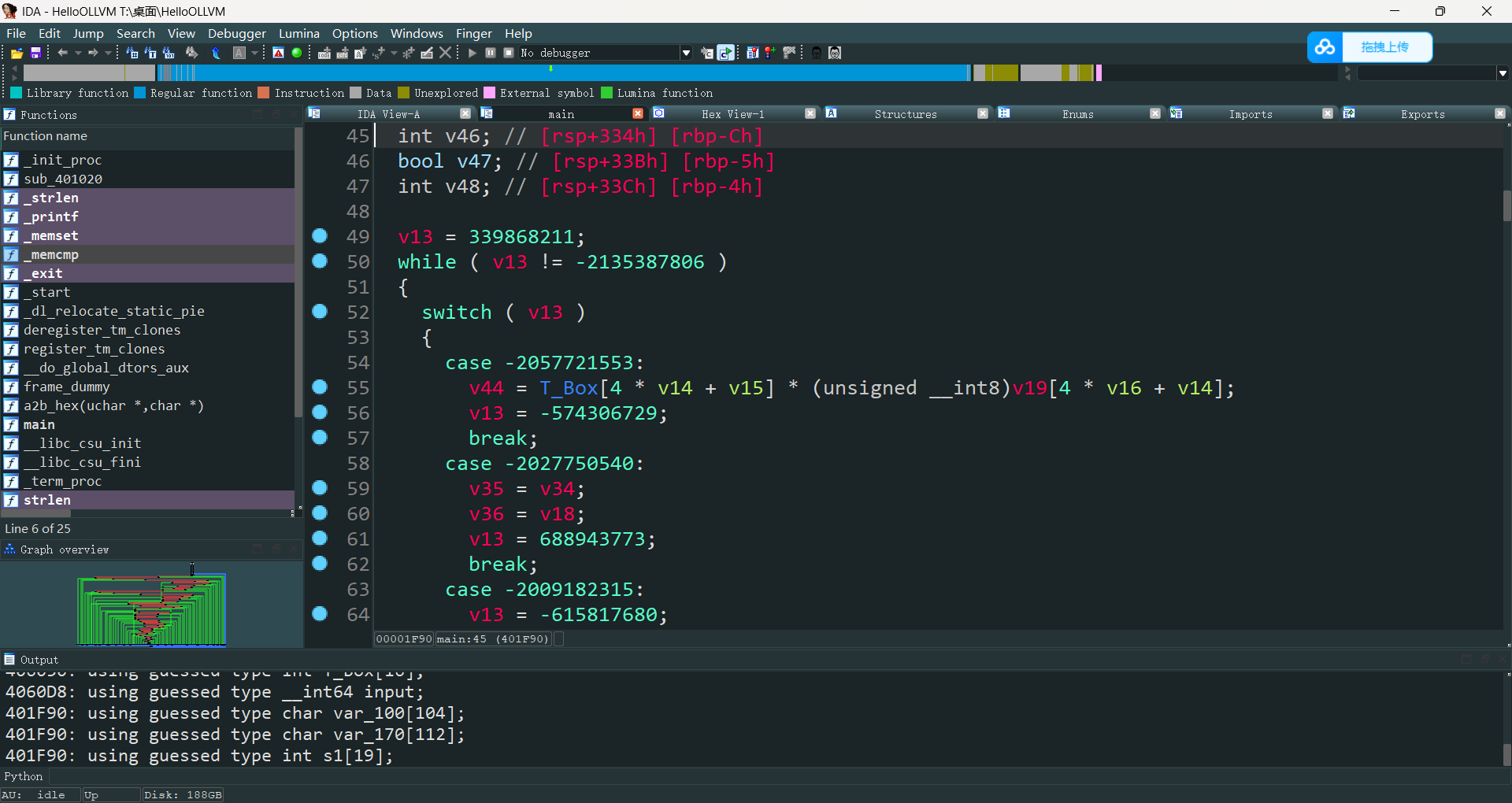Click the External symbol pink legend swatch

(489, 93)
